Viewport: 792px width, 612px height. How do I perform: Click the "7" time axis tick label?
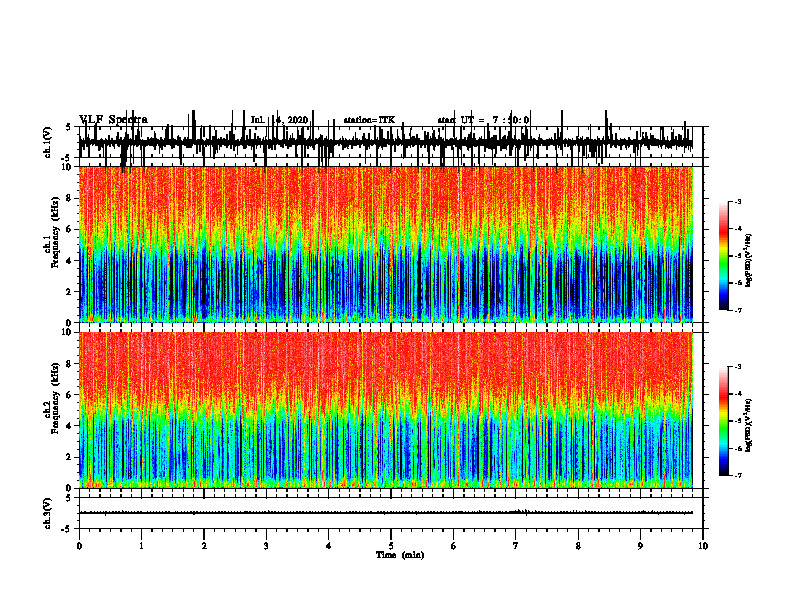516,546
